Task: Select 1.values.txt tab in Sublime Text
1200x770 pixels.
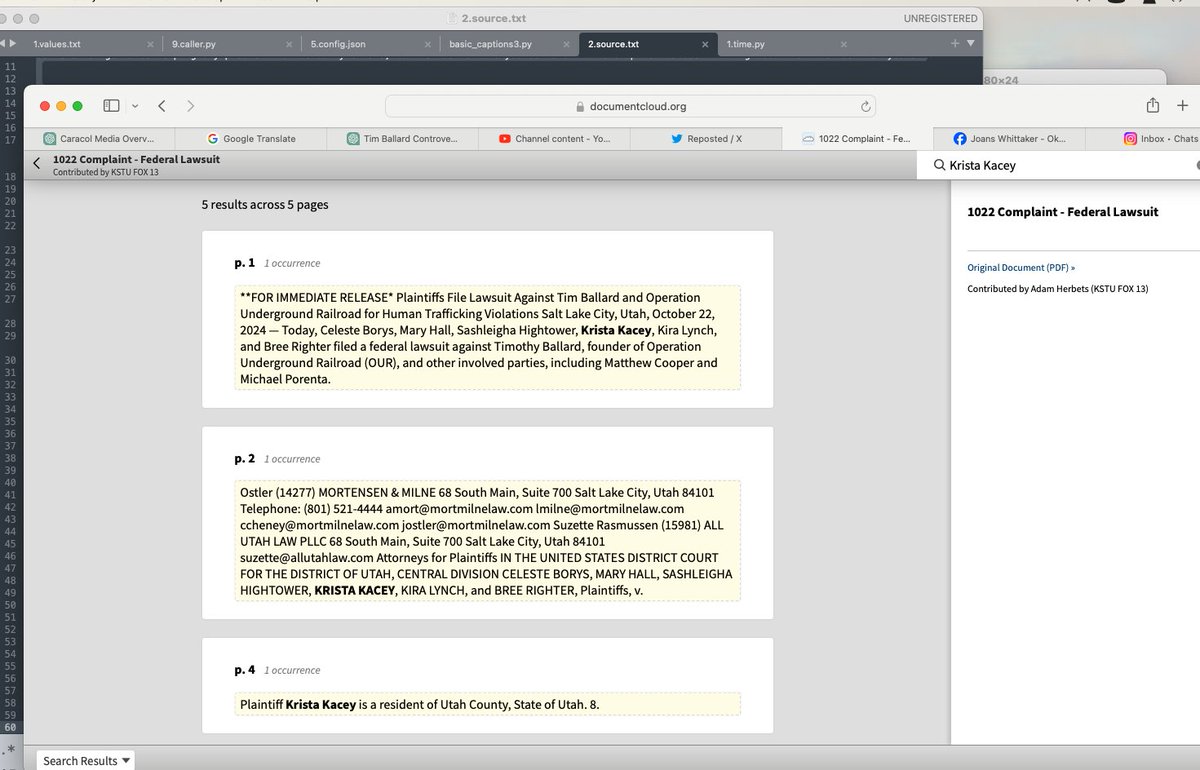Action: (x=90, y=44)
